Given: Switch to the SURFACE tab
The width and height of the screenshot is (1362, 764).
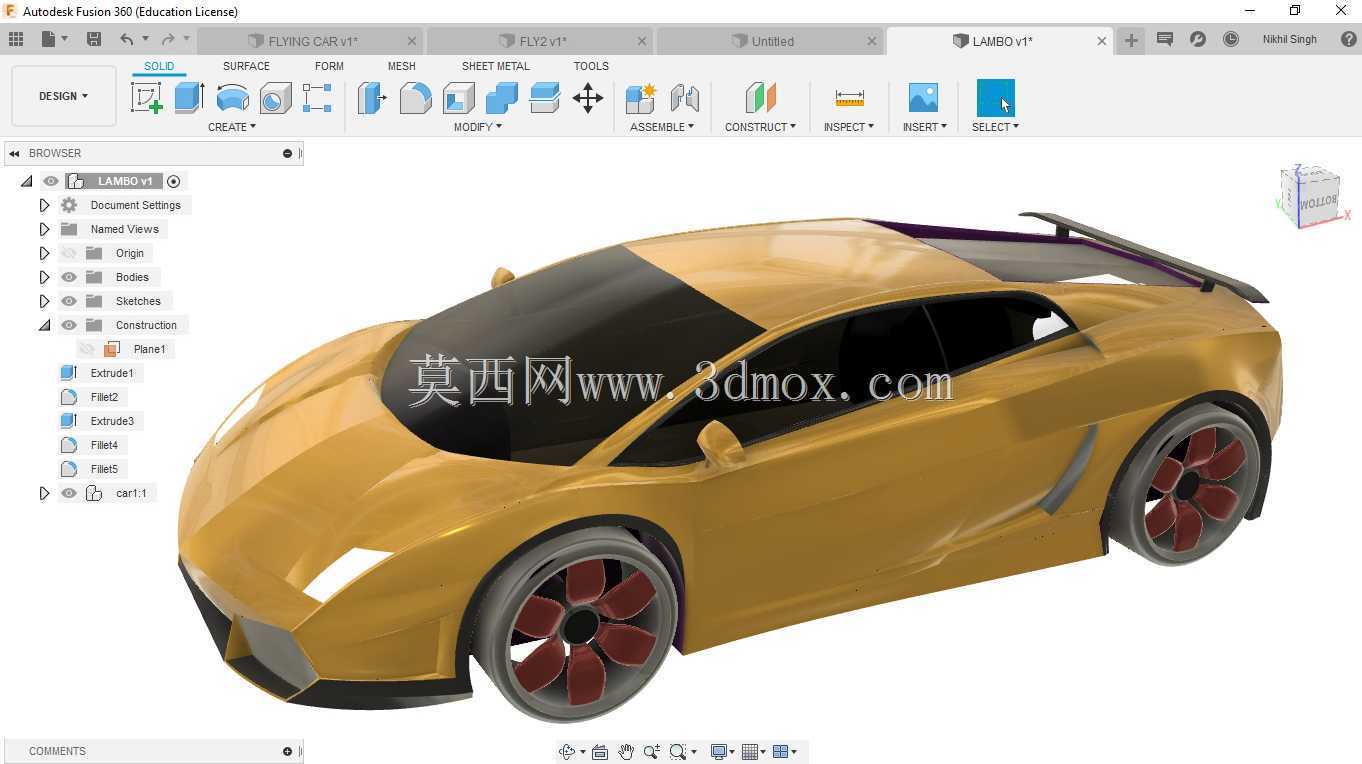Looking at the screenshot, I should pyautogui.click(x=246, y=66).
